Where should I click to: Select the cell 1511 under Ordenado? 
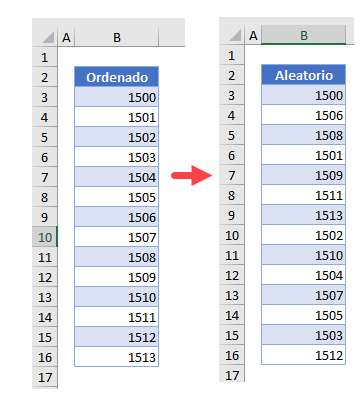117,317
